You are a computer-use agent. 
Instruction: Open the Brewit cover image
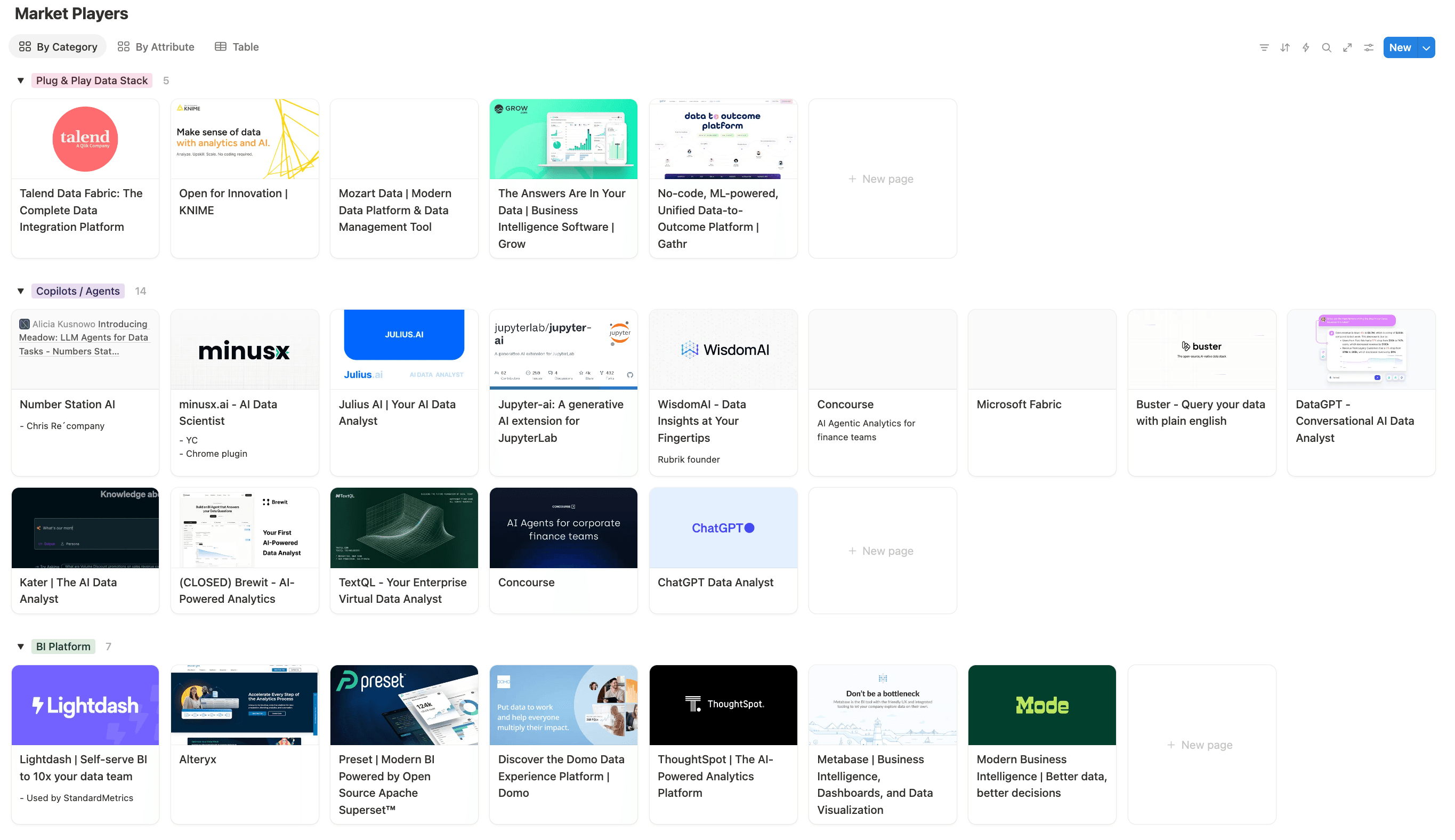(245, 528)
